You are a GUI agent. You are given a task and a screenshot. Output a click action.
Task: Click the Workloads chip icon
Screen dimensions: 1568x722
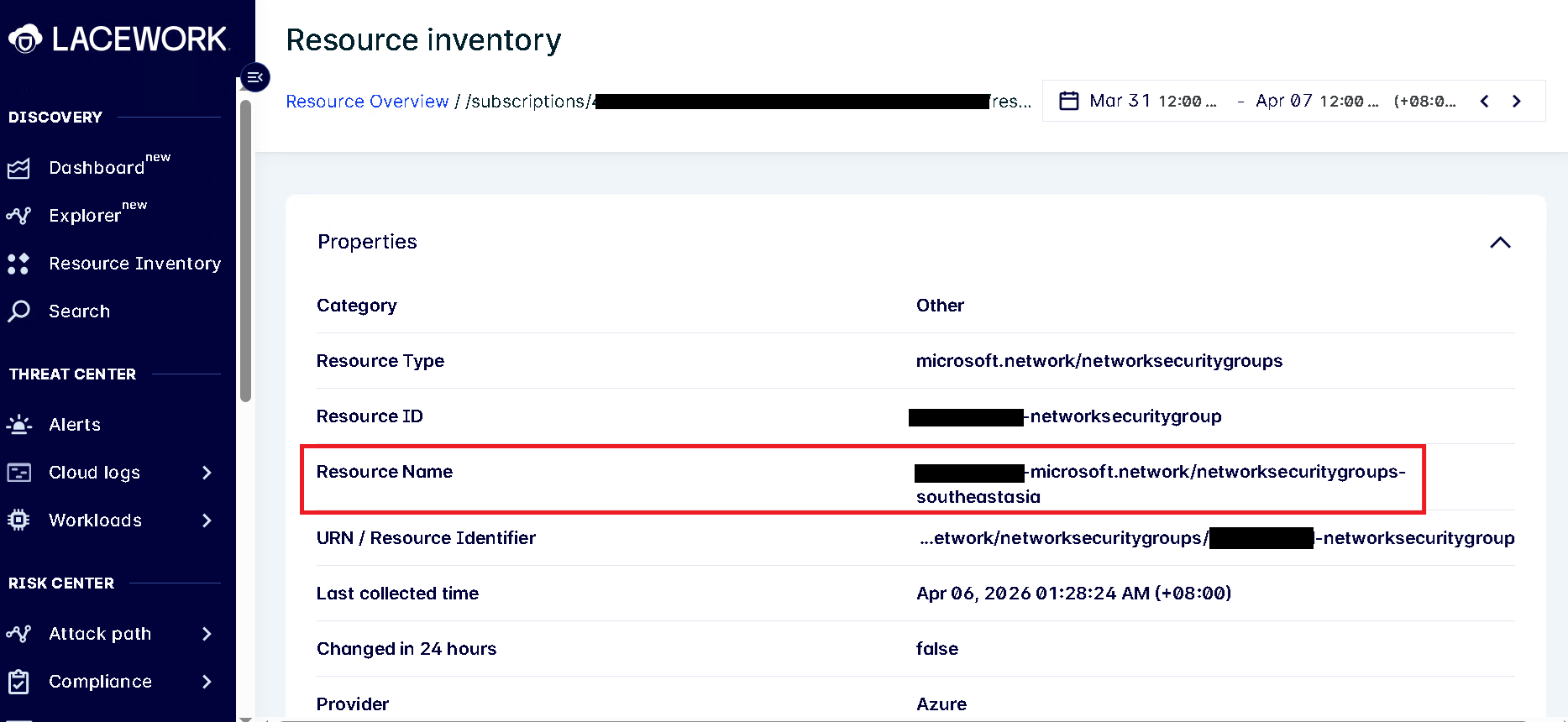[18, 521]
